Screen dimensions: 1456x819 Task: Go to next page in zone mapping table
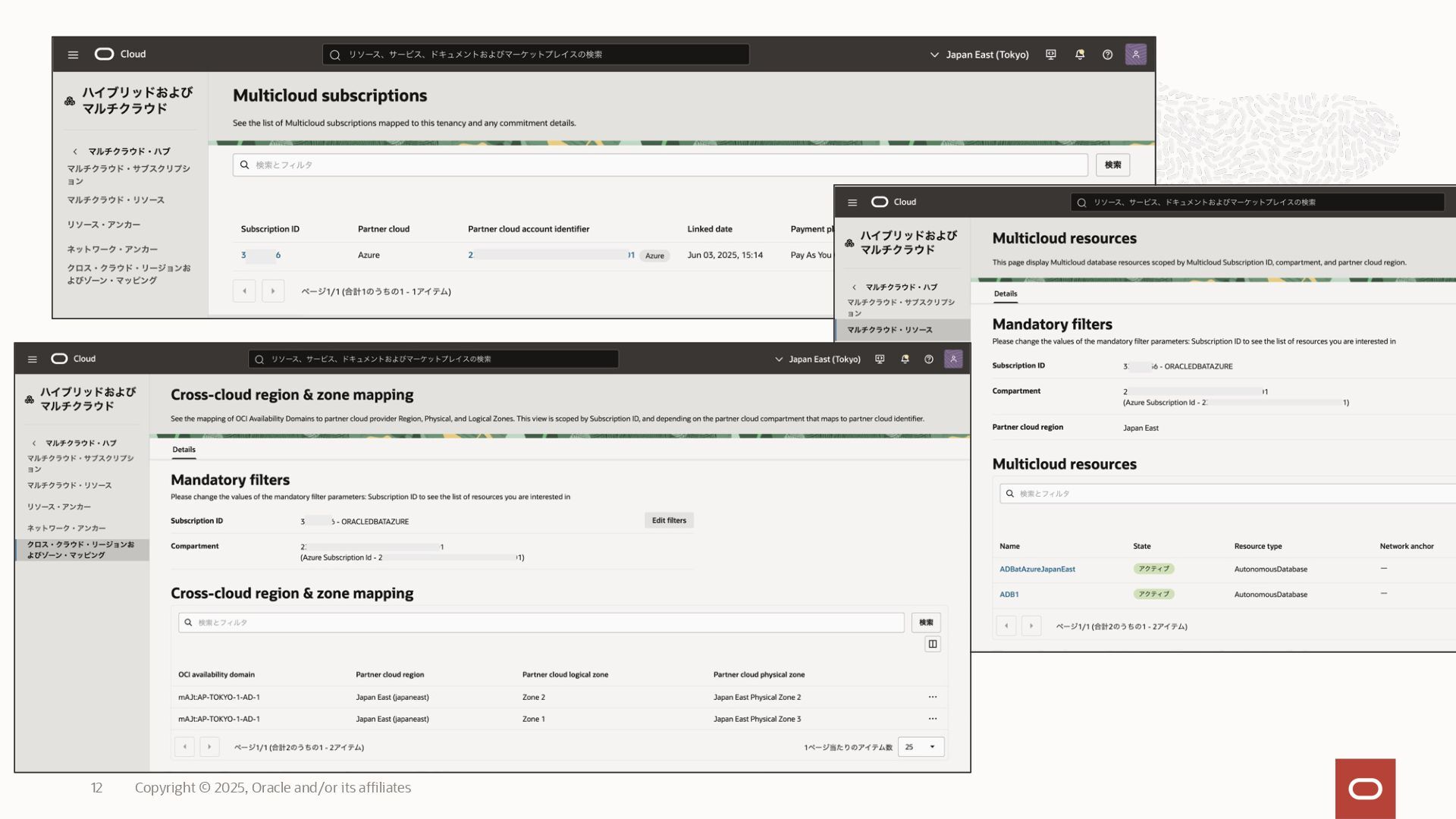(209, 747)
